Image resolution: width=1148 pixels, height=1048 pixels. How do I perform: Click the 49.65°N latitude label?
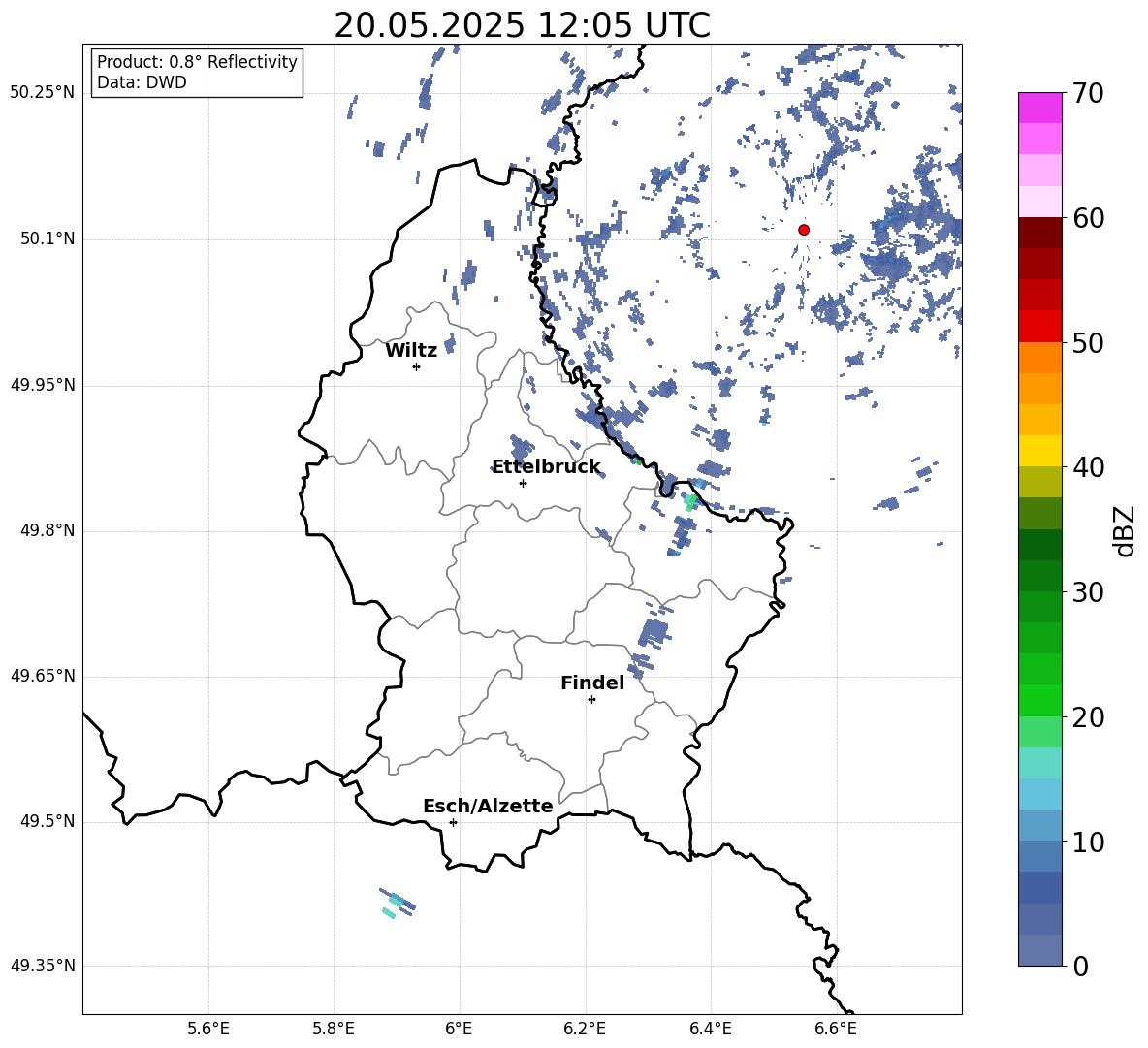click(42, 676)
